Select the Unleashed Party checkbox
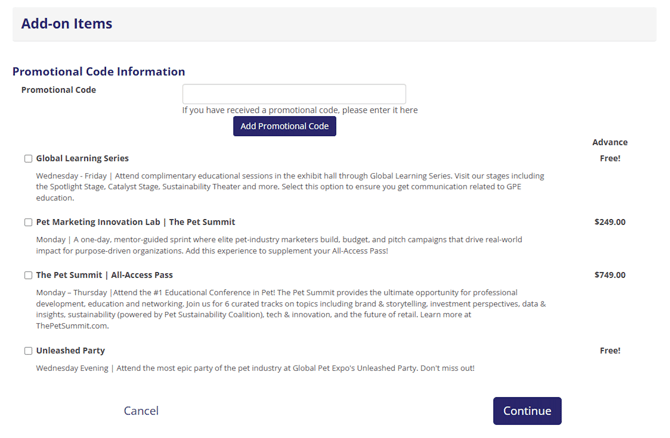 pyautogui.click(x=28, y=351)
